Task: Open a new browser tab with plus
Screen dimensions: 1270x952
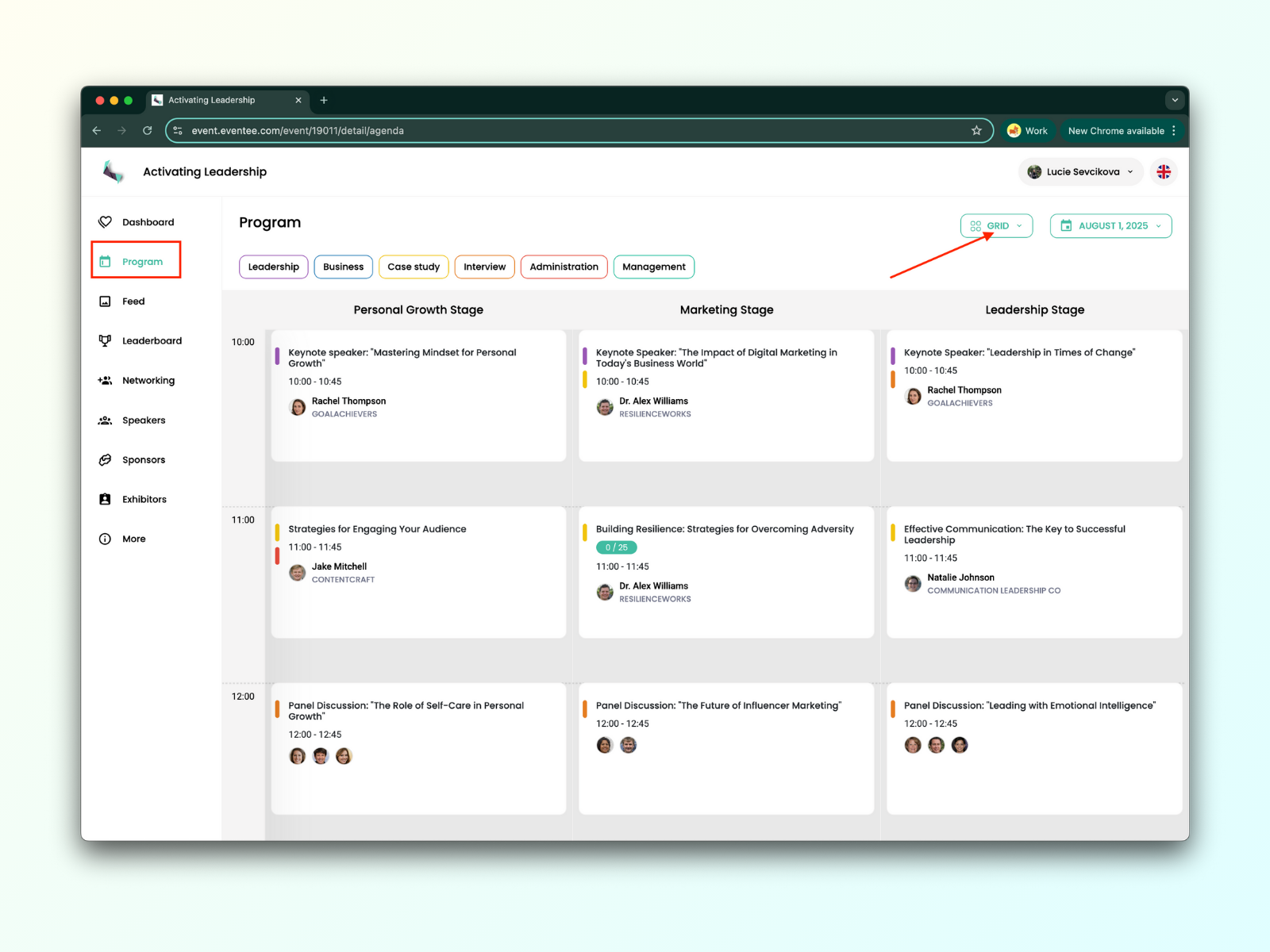Action: coord(324,100)
